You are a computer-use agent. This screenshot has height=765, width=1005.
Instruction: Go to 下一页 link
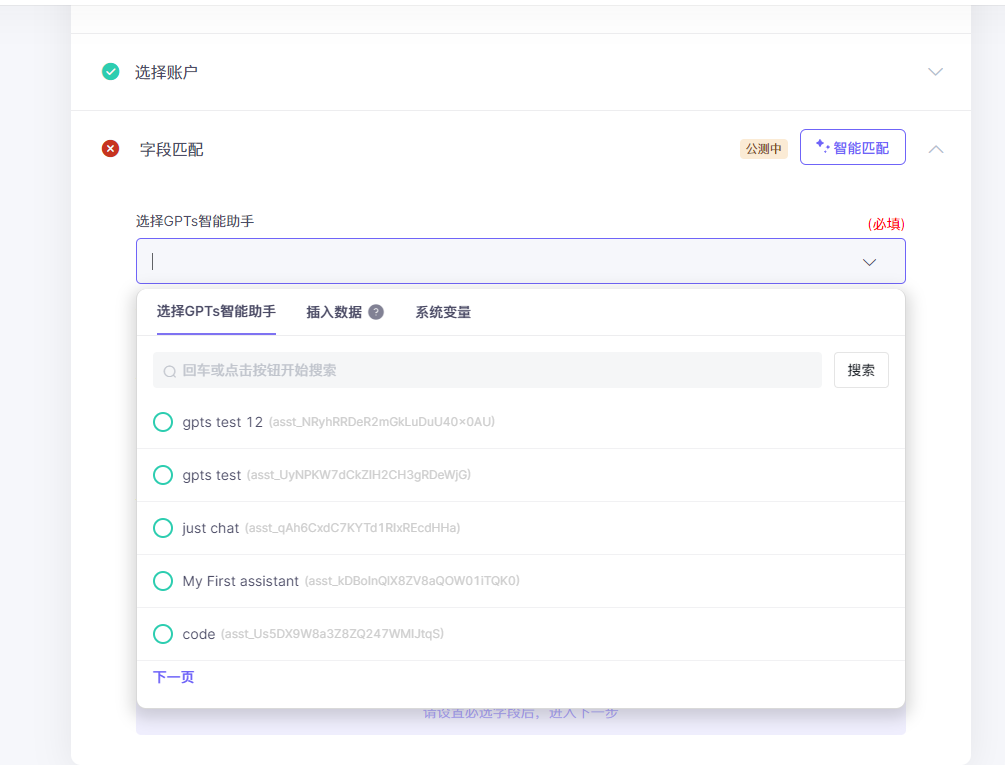tap(174, 677)
